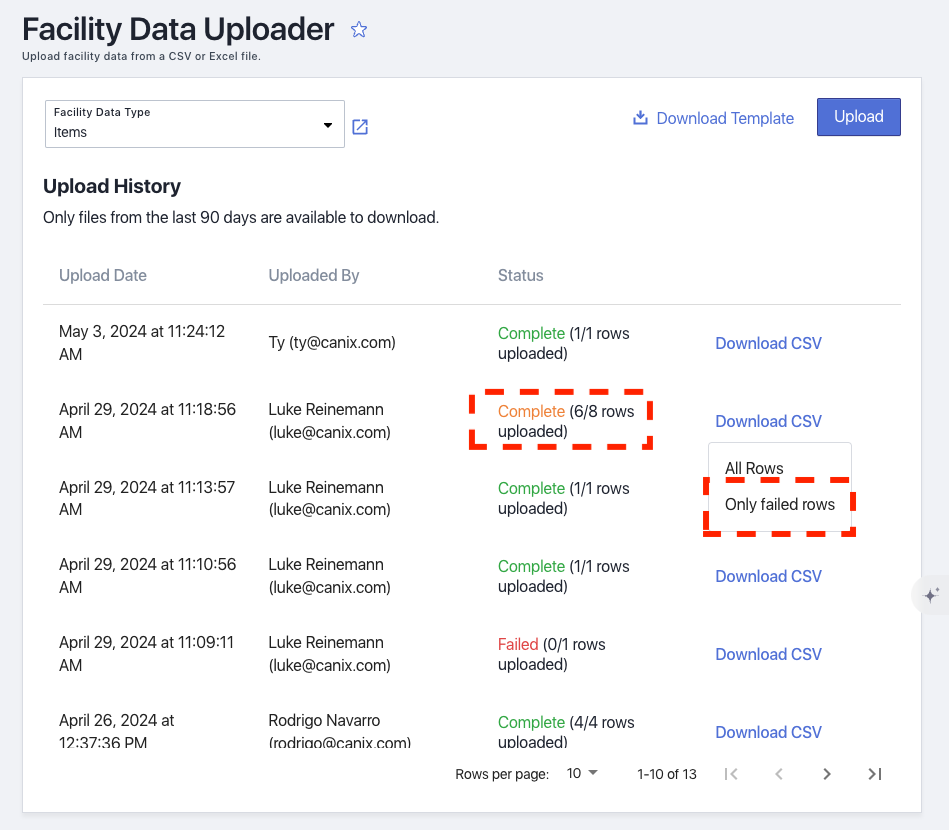Viewport: 949px width, 830px height.
Task: Click the download icon next to Download Template
Action: [x=639, y=117]
